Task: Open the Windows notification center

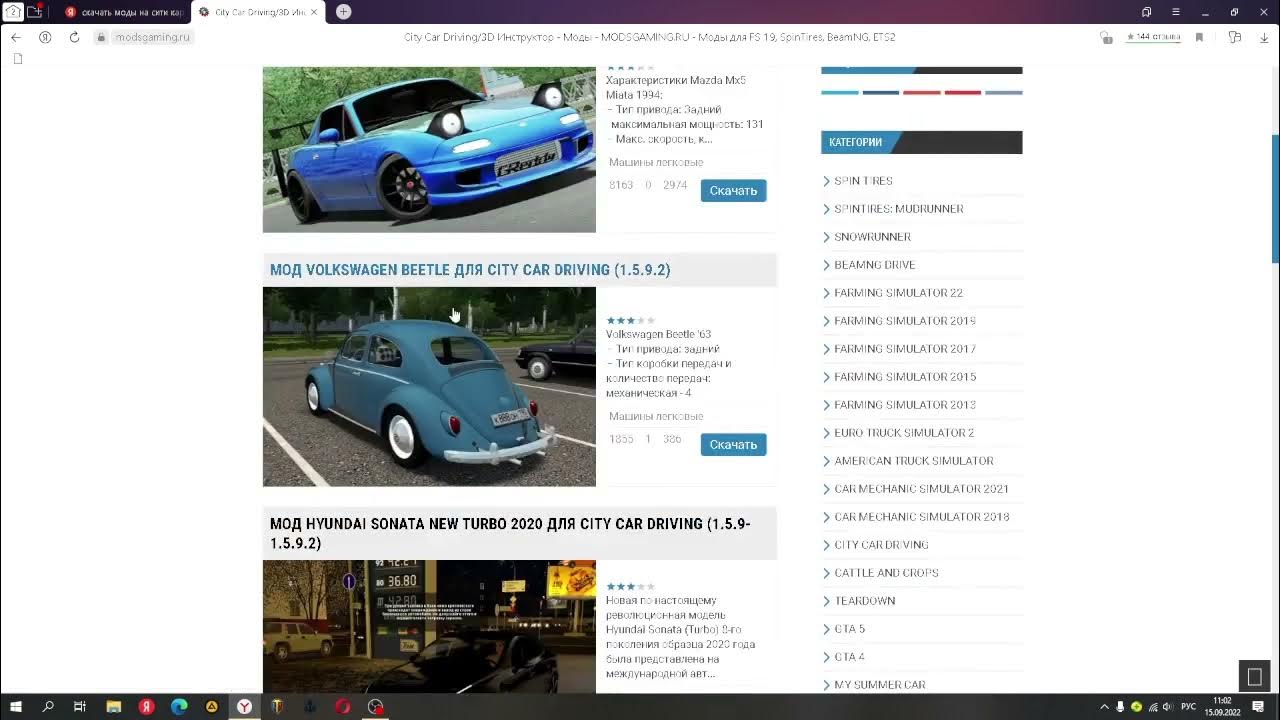Action: click(x=1258, y=706)
